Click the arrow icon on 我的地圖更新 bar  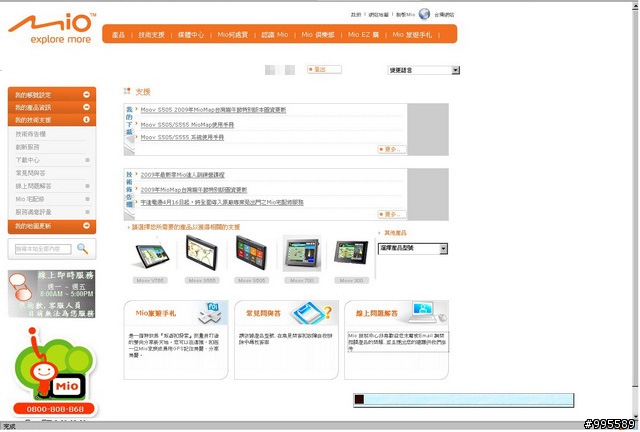(87, 225)
